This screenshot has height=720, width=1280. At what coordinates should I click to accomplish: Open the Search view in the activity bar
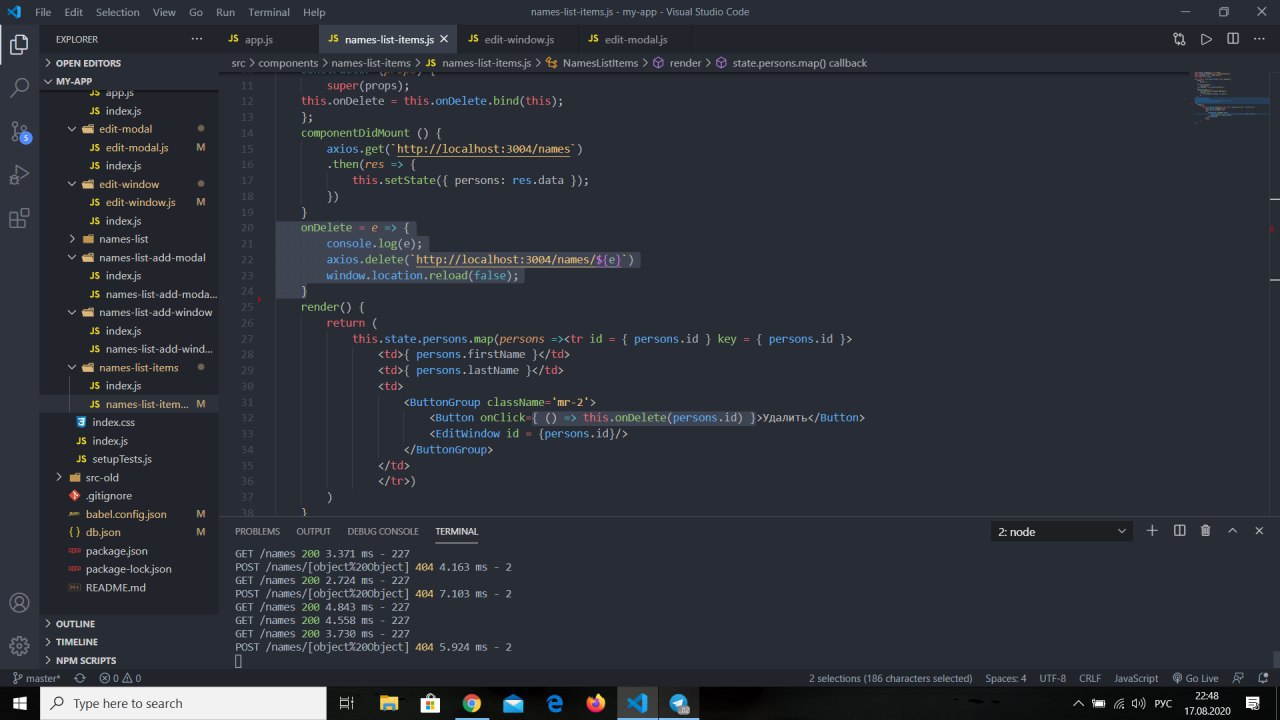coord(19,88)
